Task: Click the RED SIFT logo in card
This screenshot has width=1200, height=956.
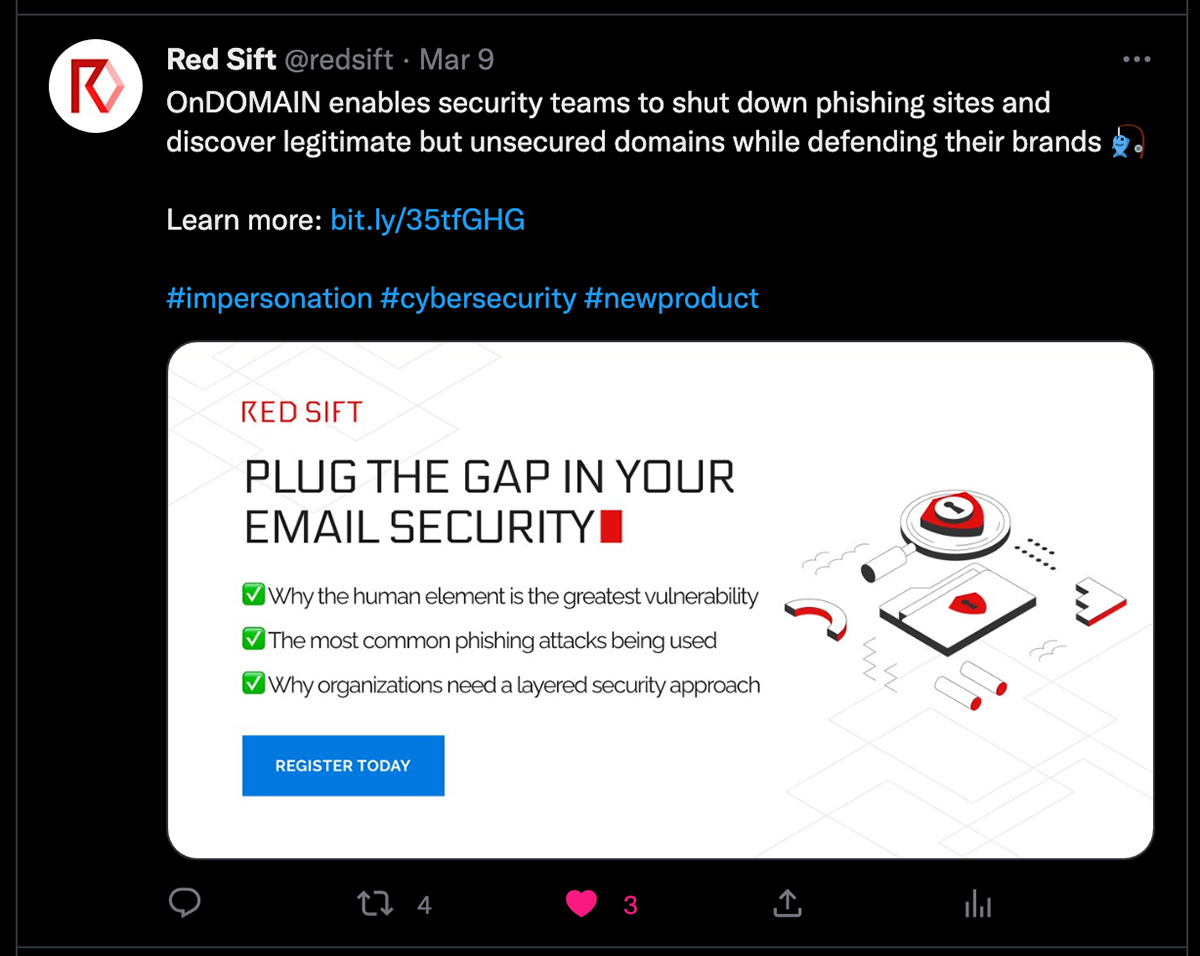Action: 302,412
